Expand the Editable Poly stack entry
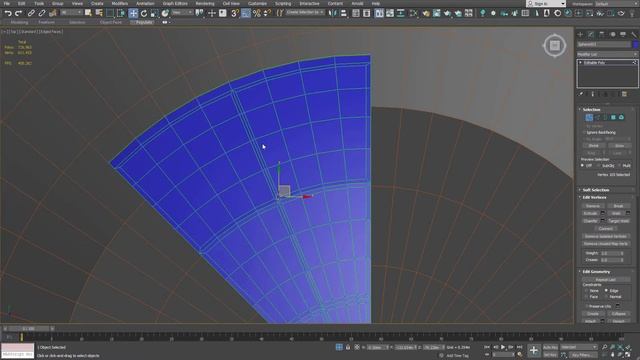Image resolution: width=640 pixels, height=360 pixels. coord(581,62)
